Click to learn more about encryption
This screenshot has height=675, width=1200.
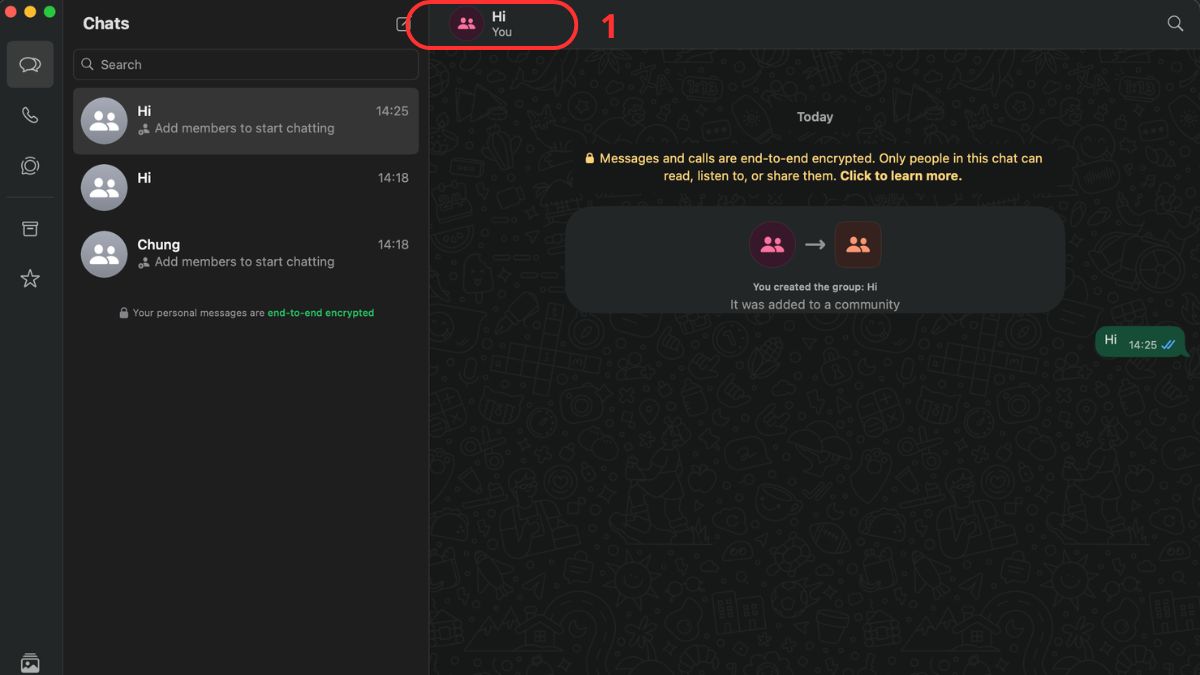[900, 176]
